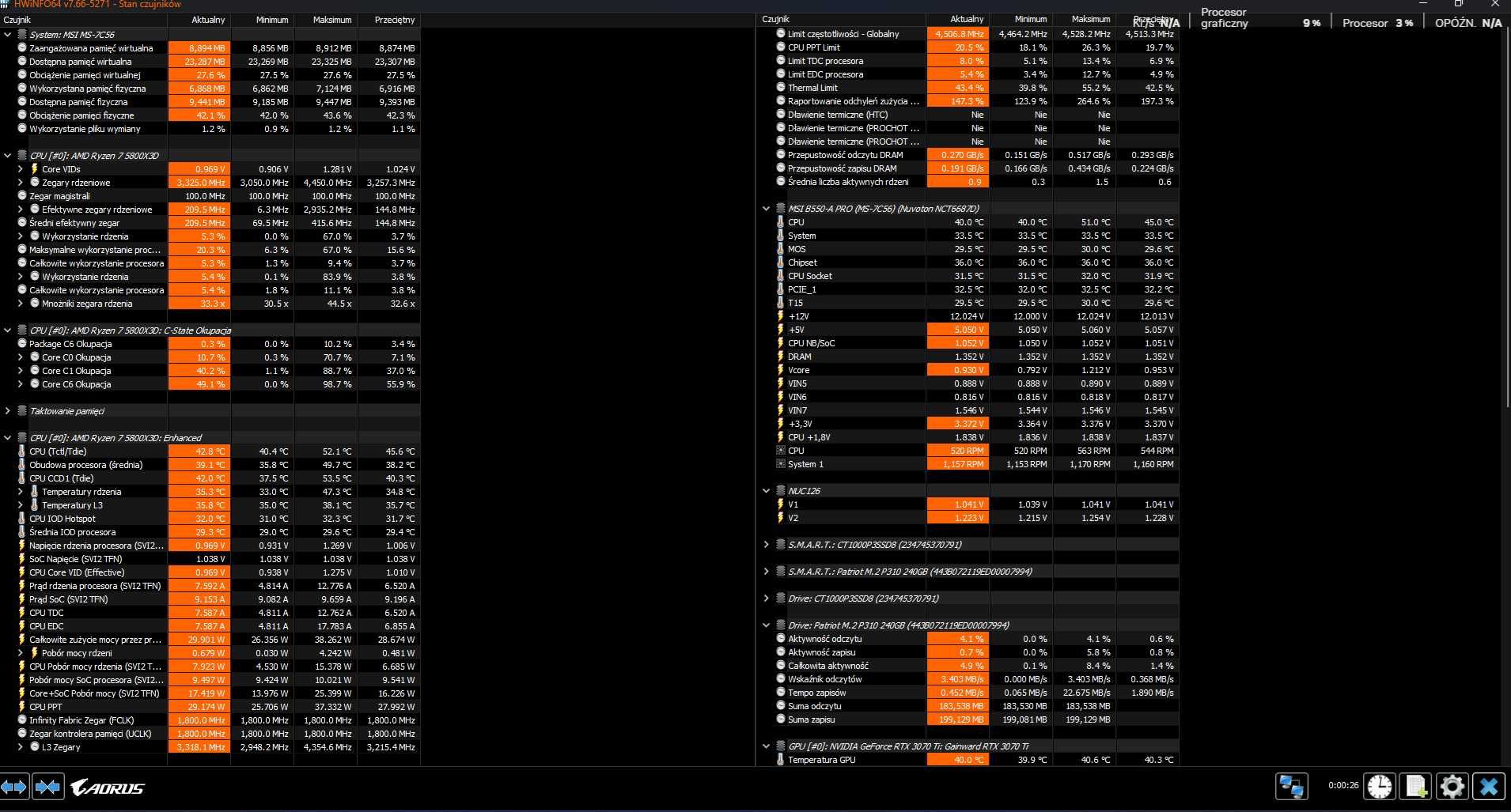Reset min/max values with the clock icon

(x=1380, y=786)
